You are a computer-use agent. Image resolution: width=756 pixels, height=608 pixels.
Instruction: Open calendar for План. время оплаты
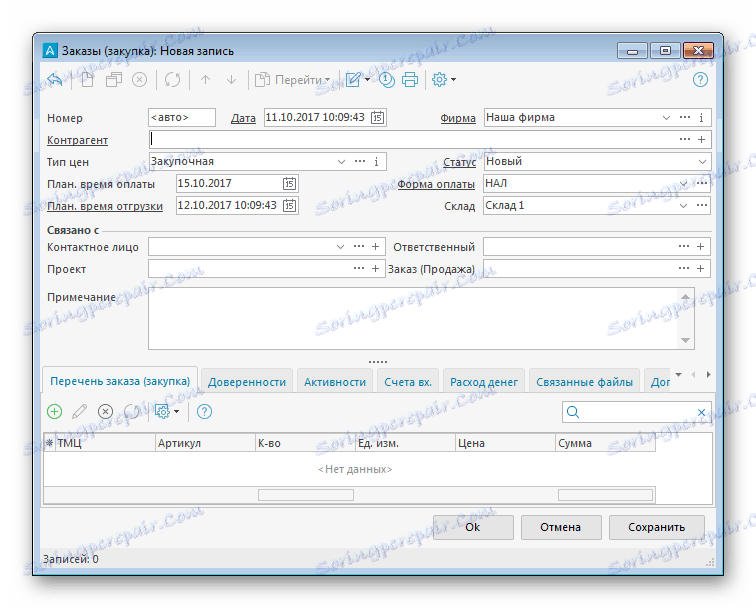(x=289, y=183)
